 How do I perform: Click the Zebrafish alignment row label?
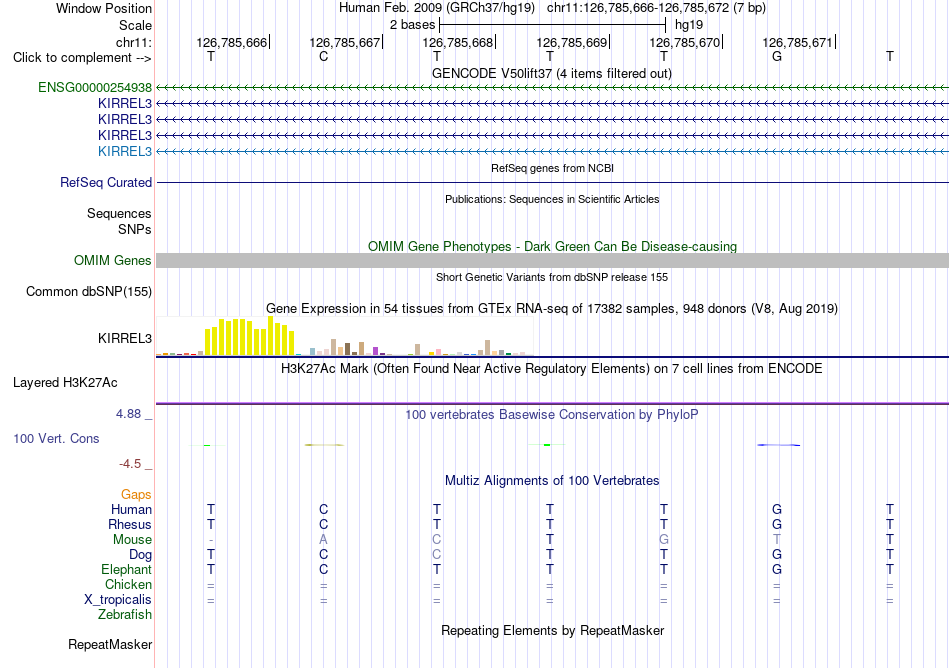[x=125, y=615]
